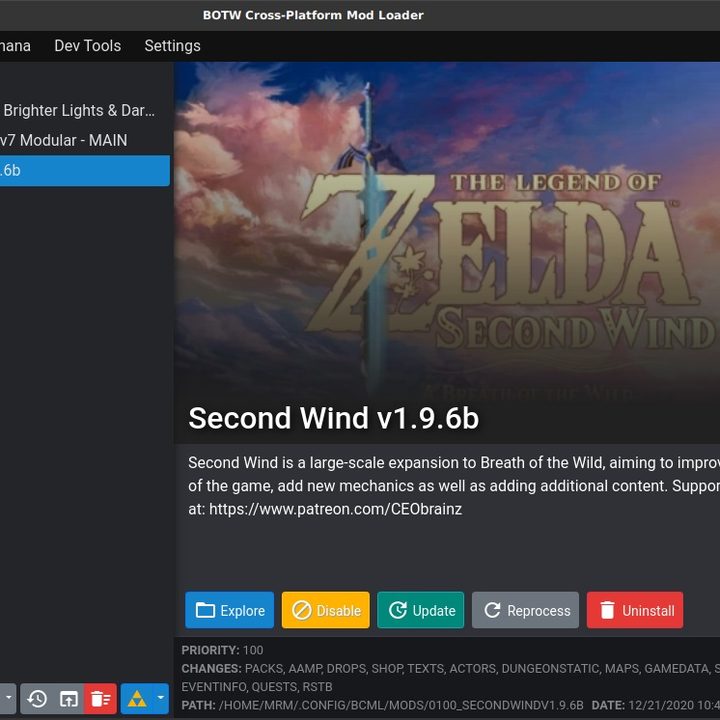Select the highlighted .6b mod in the list
The height and width of the screenshot is (720, 720).
coord(85,170)
